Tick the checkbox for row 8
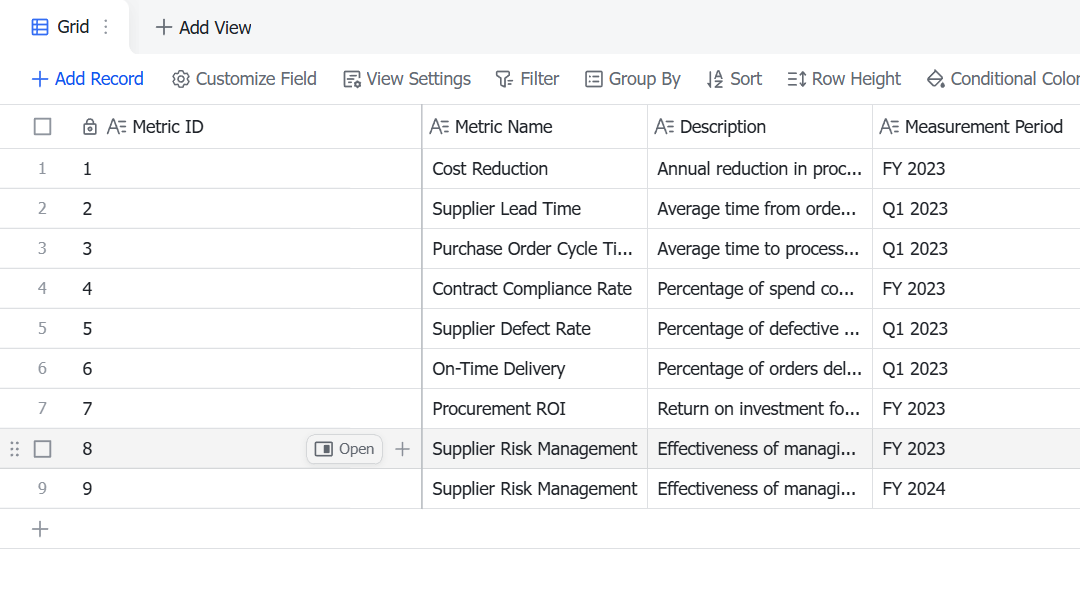Screen dimensions: 1080x600 [x=43, y=449]
